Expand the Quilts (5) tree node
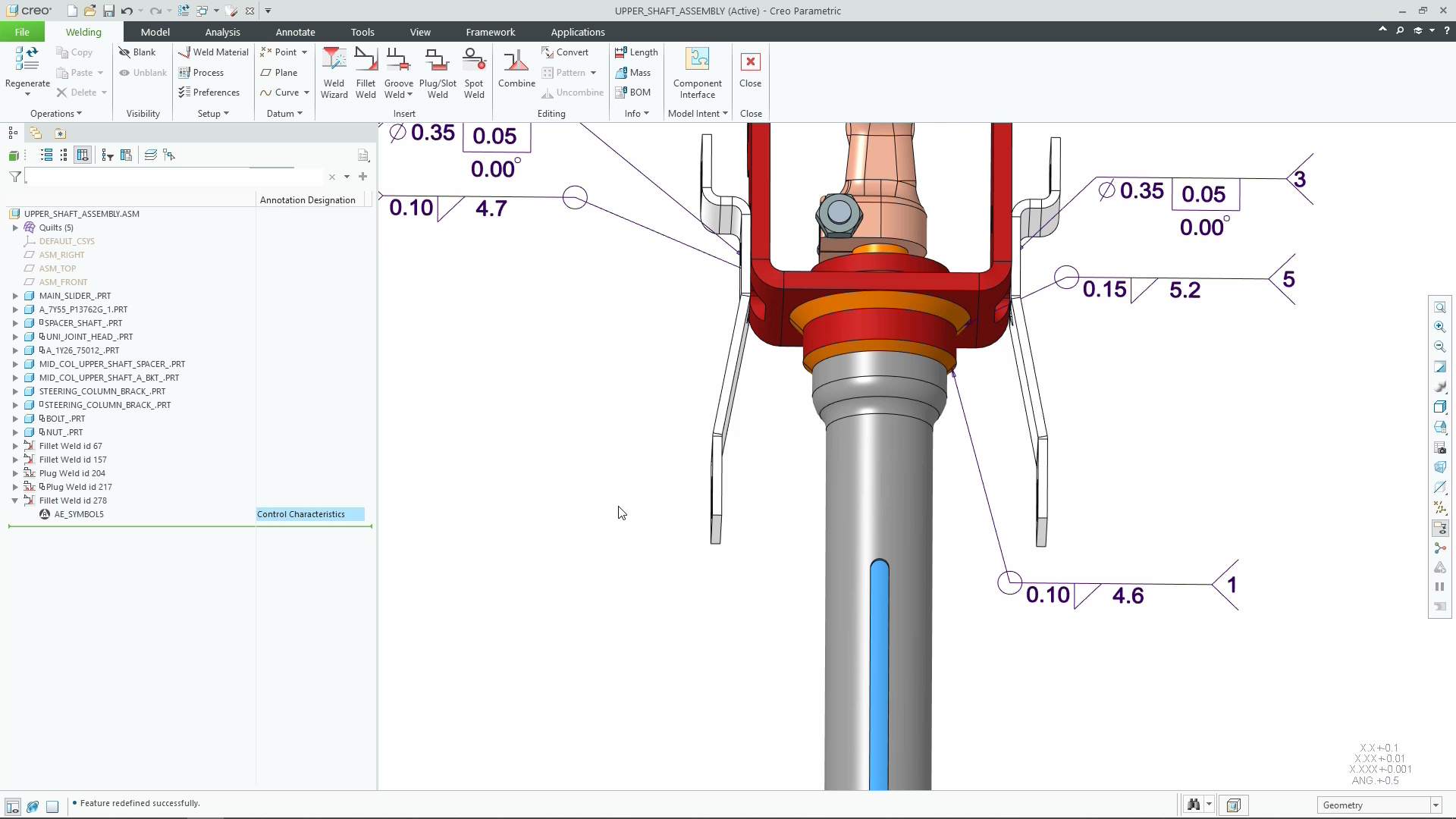The height and width of the screenshot is (819, 1456). click(x=15, y=227)
